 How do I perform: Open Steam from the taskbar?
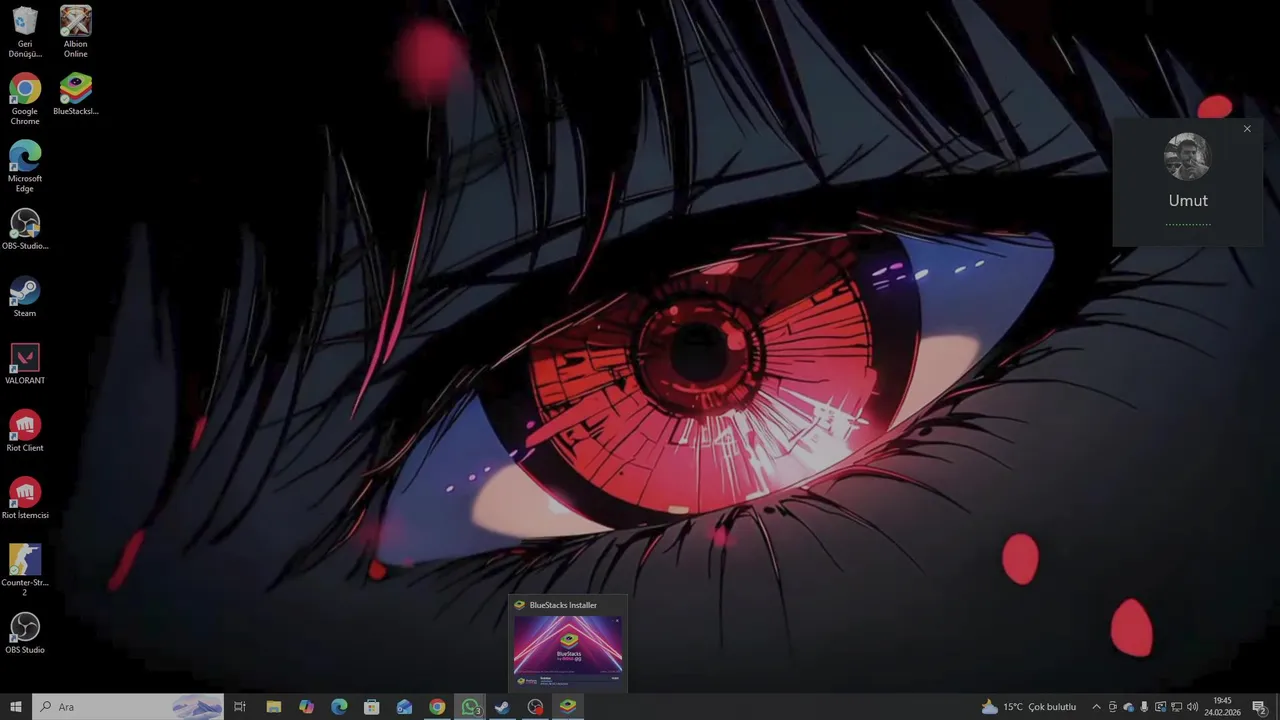[x=502, y=707]
